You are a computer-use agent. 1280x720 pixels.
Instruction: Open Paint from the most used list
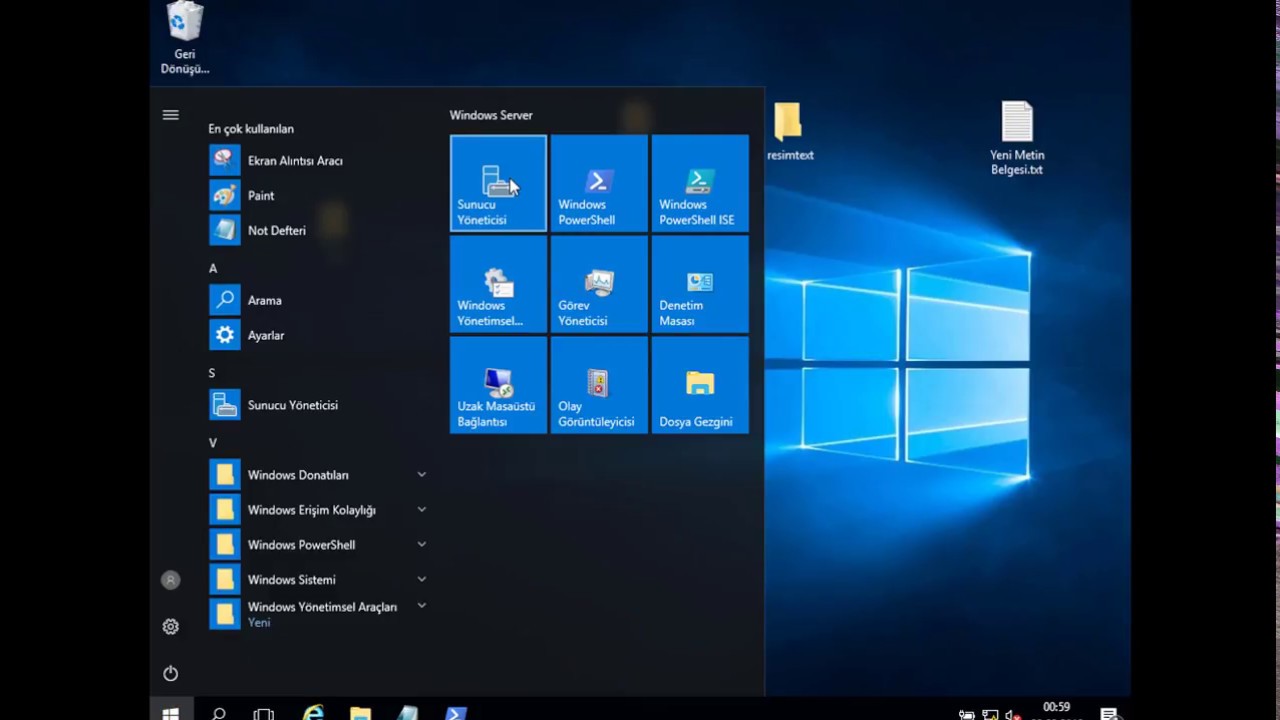(318, 195)
